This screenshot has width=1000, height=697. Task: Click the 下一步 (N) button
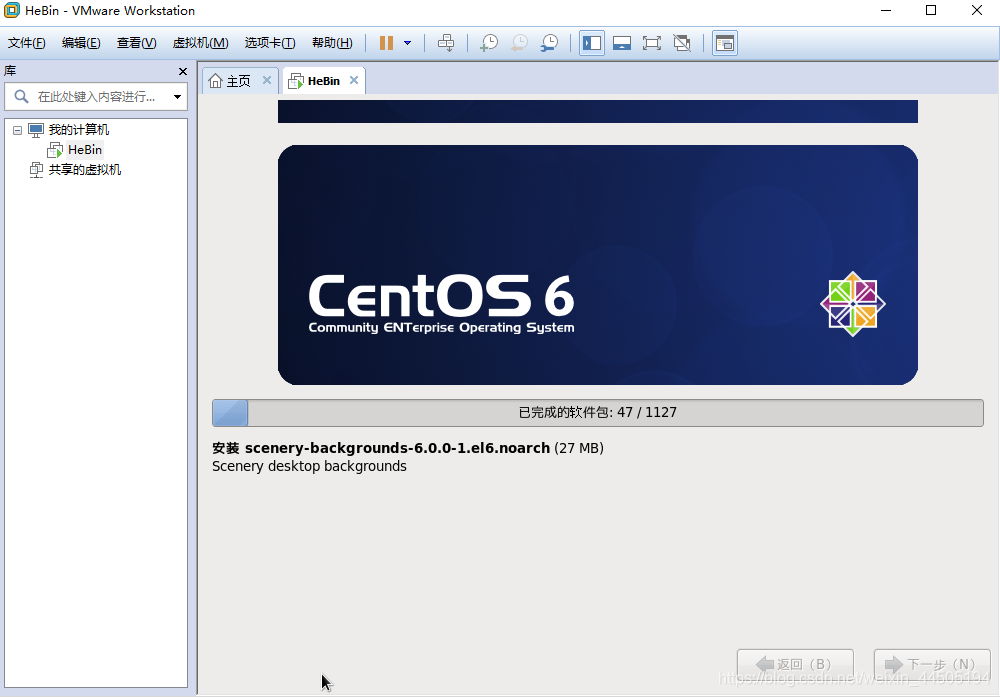tap(932, 664)
